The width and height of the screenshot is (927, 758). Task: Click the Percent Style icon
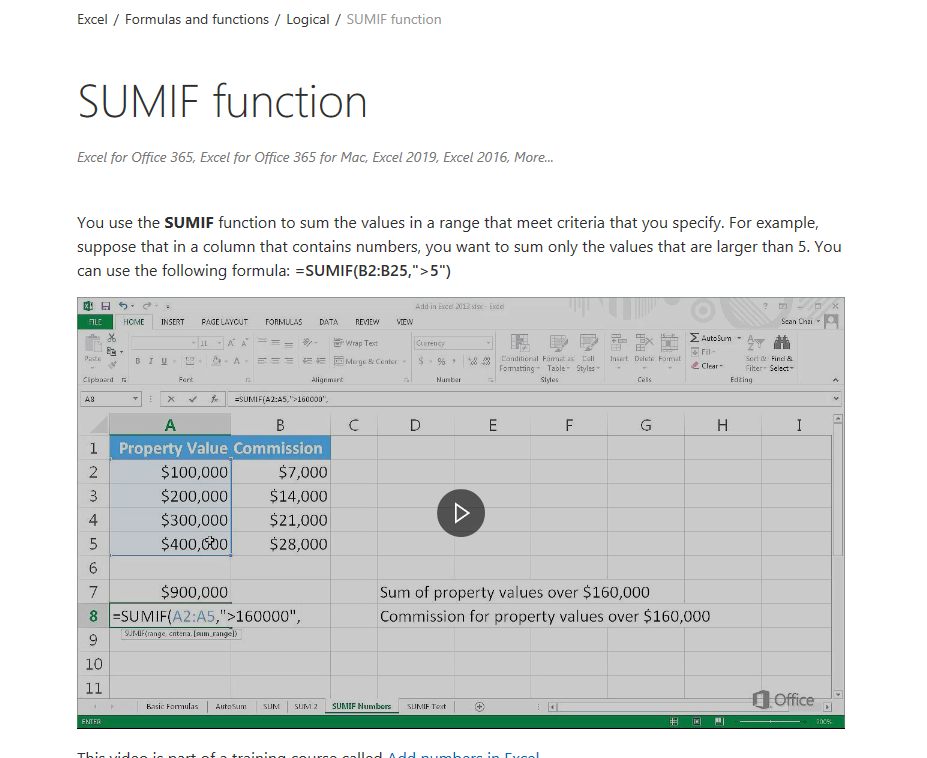(x=441, y=361)
